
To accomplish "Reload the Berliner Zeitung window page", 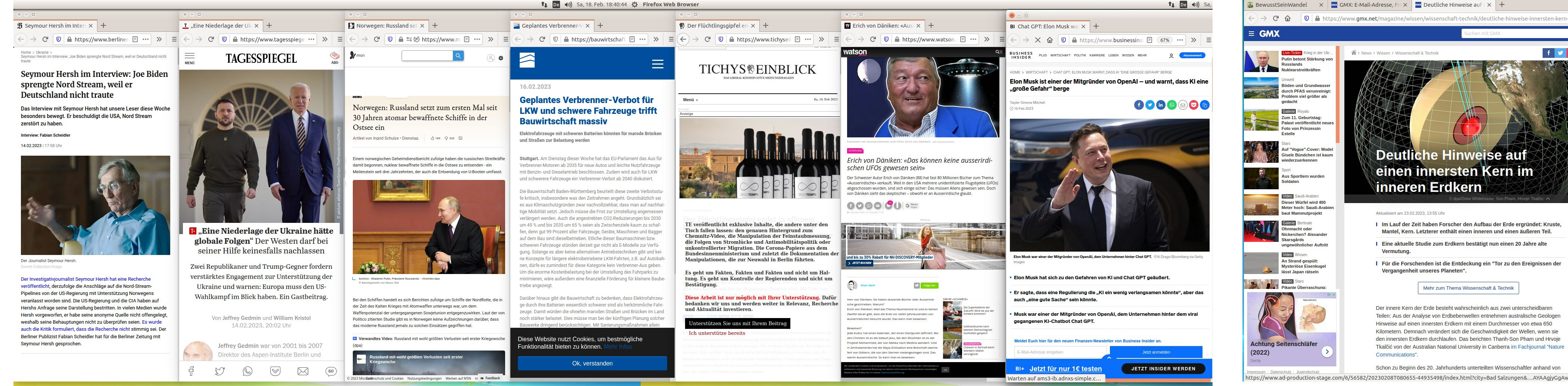I will click(46, 39).
